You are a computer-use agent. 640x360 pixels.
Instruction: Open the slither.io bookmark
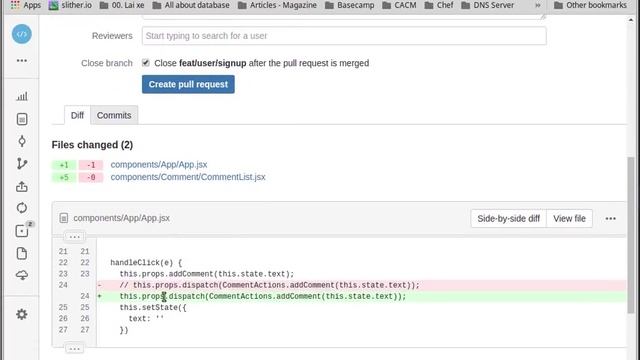click(70, 5)
